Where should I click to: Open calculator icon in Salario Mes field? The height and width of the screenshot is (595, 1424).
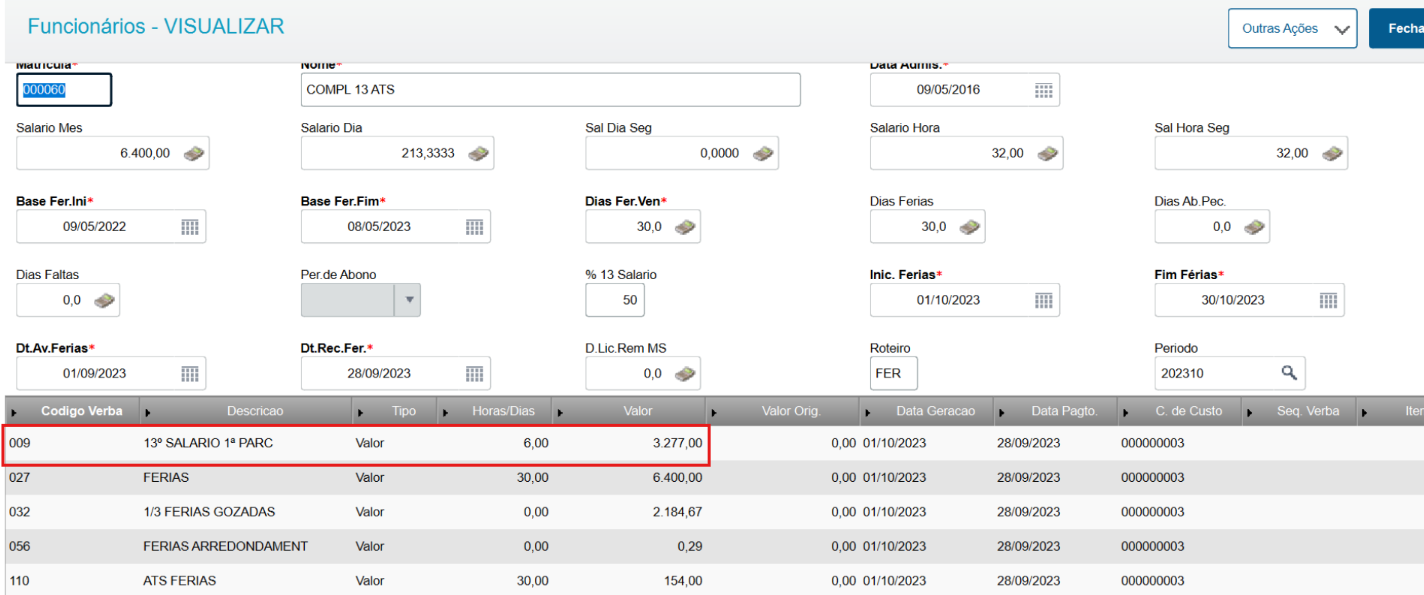coord(194,153)
